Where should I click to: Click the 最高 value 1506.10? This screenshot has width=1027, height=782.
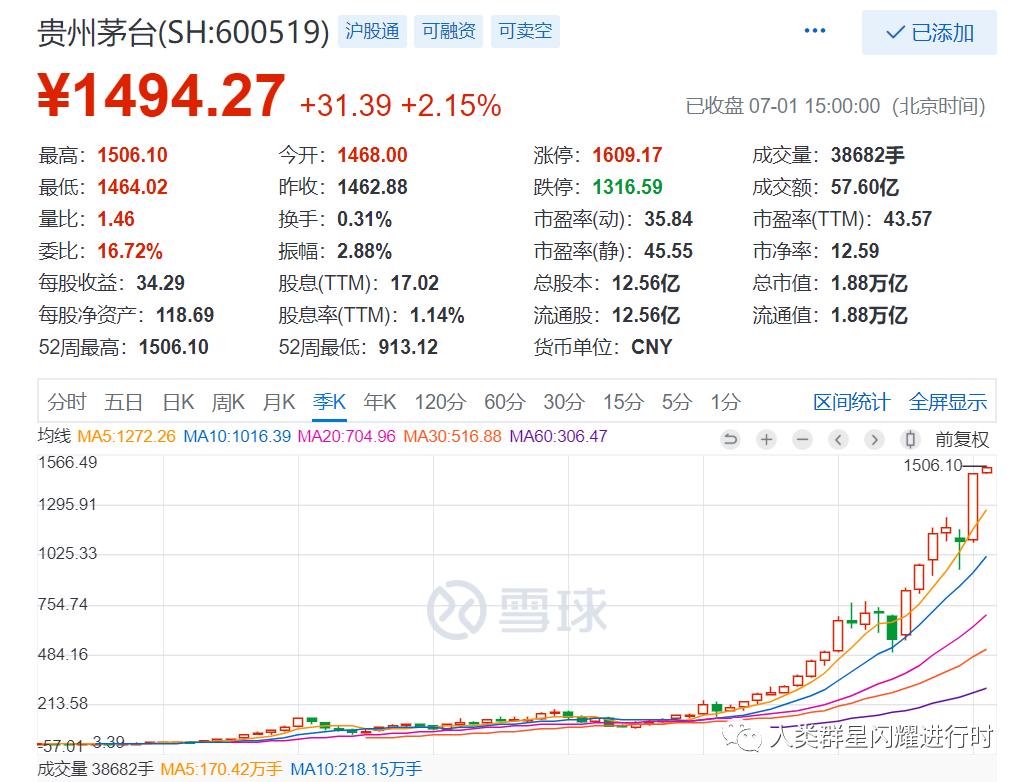[x=132, y=155]
